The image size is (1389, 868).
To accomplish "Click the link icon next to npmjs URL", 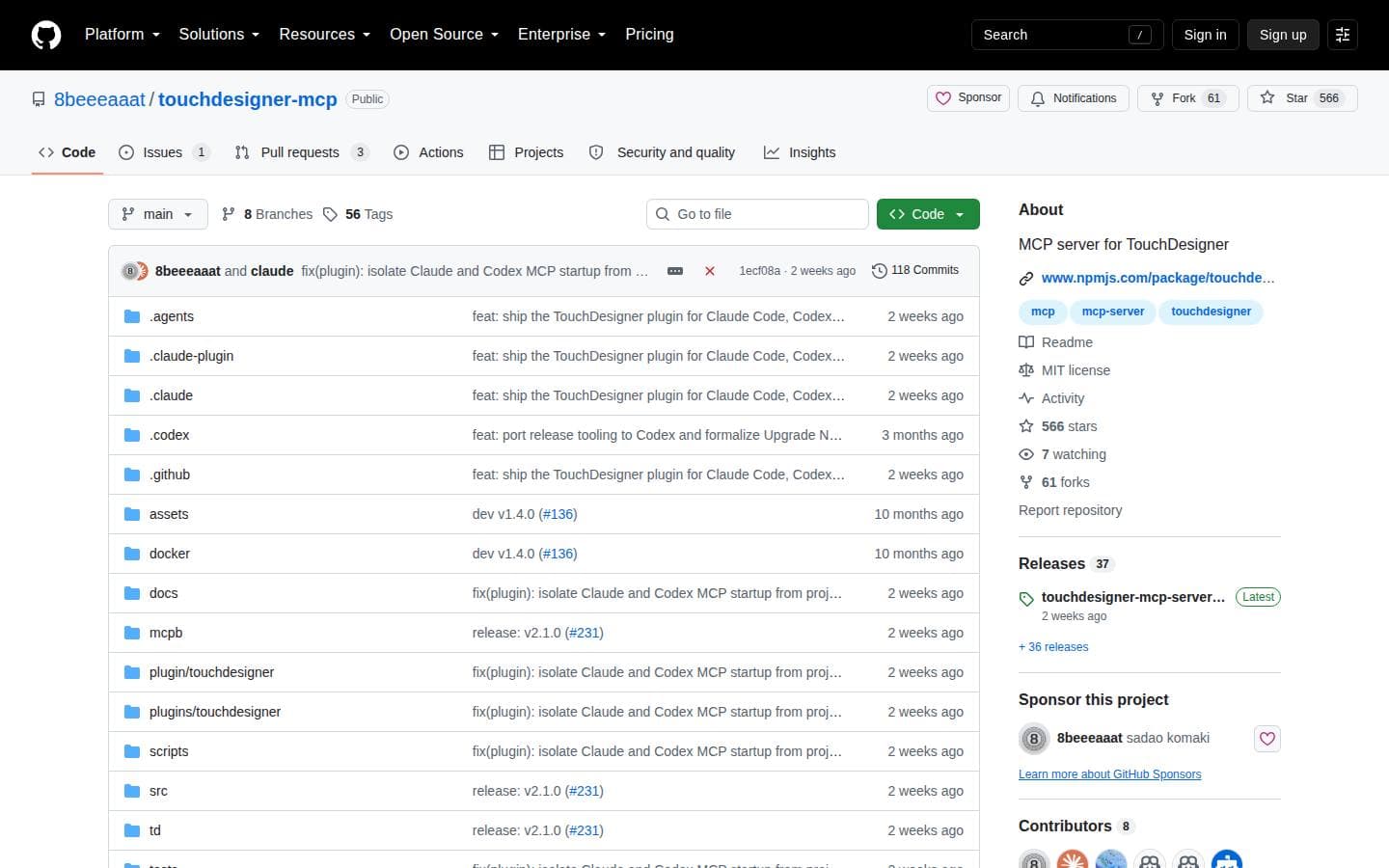I will (x=1026, y=279).
